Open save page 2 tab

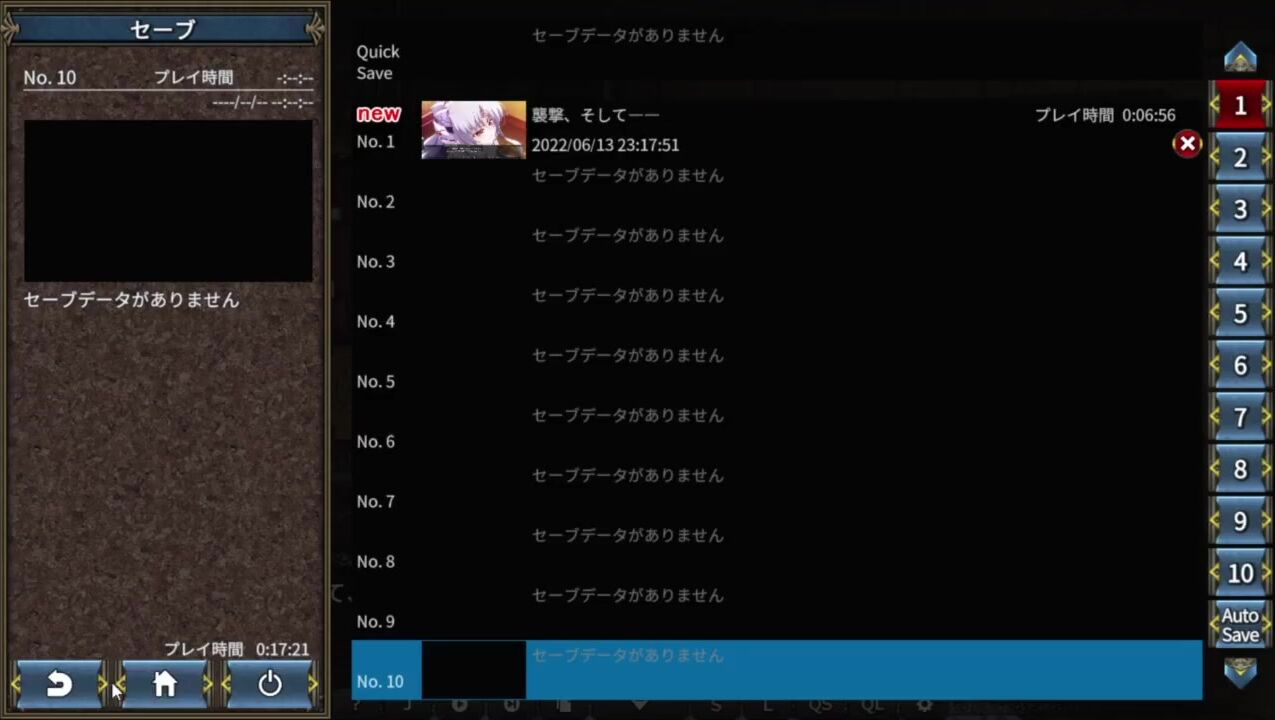(1240, 157)
